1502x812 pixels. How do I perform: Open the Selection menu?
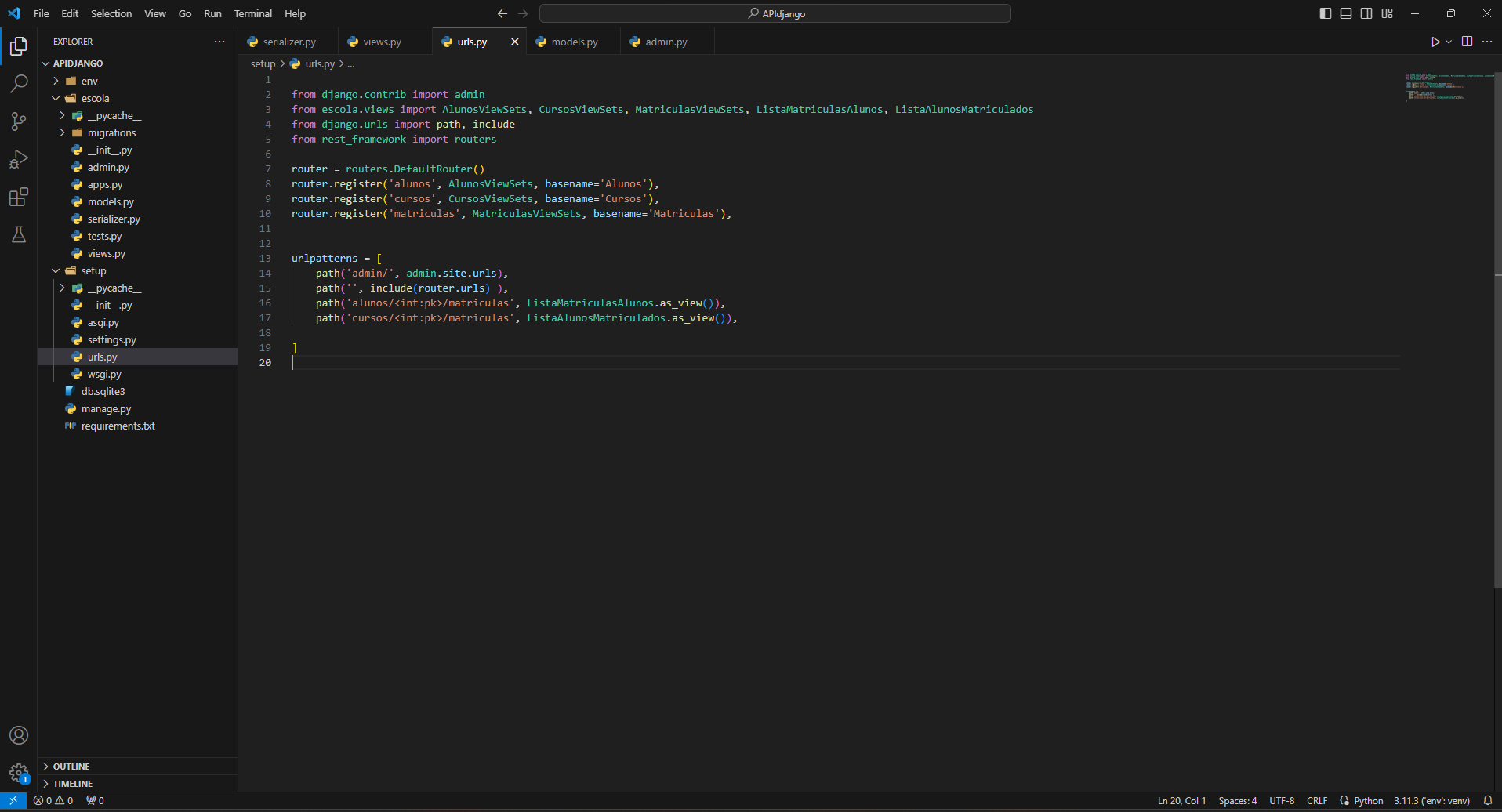click(111, 13)
